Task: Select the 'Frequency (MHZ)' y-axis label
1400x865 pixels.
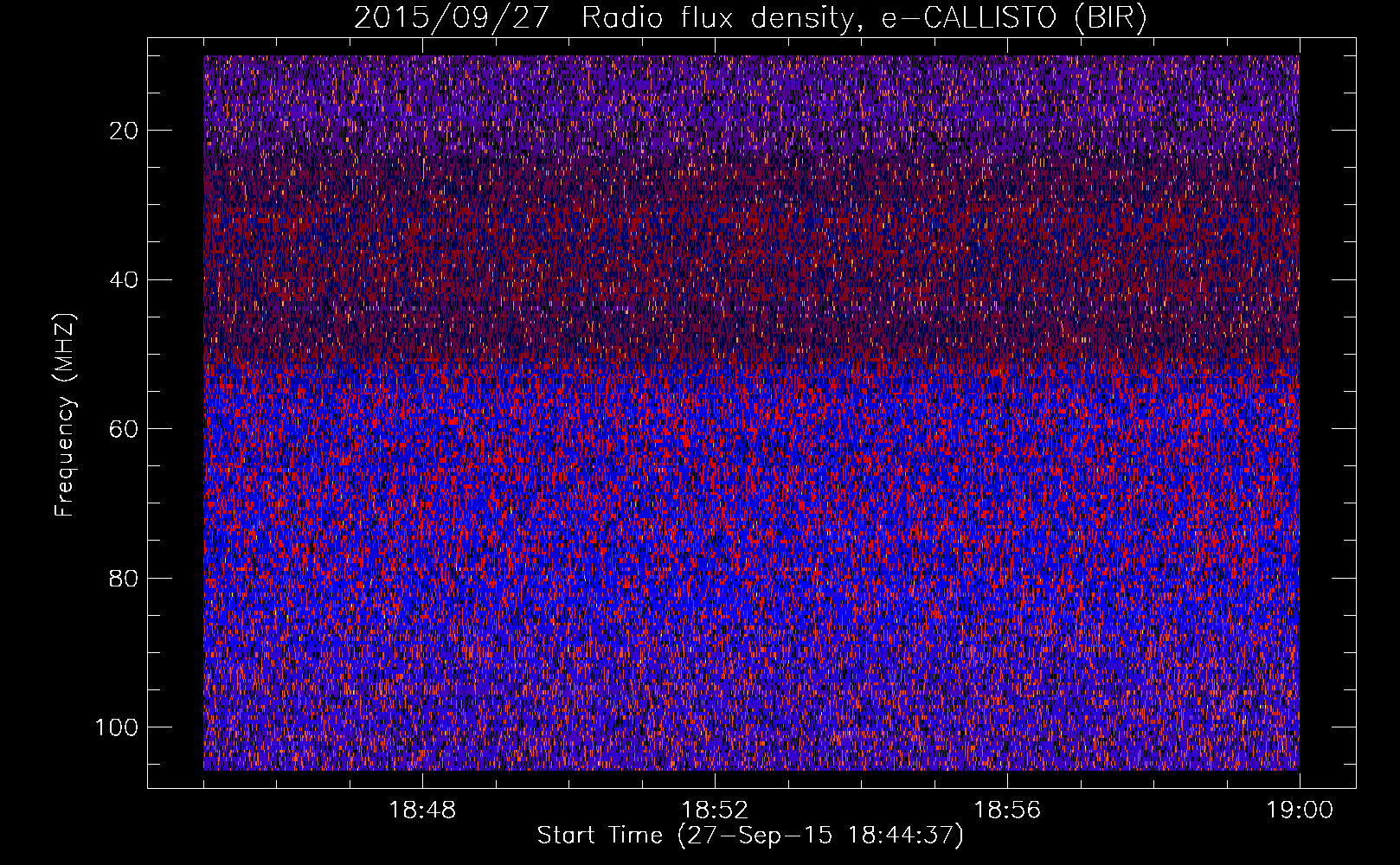Action: (x=65, y=414)
